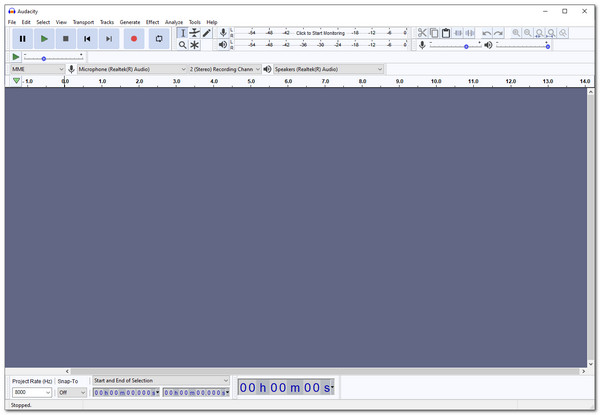The height and width of the screenshot is (415, 600).
Task: Open the Edit menu
Action: pyautogui.click(x=26, y=22)
